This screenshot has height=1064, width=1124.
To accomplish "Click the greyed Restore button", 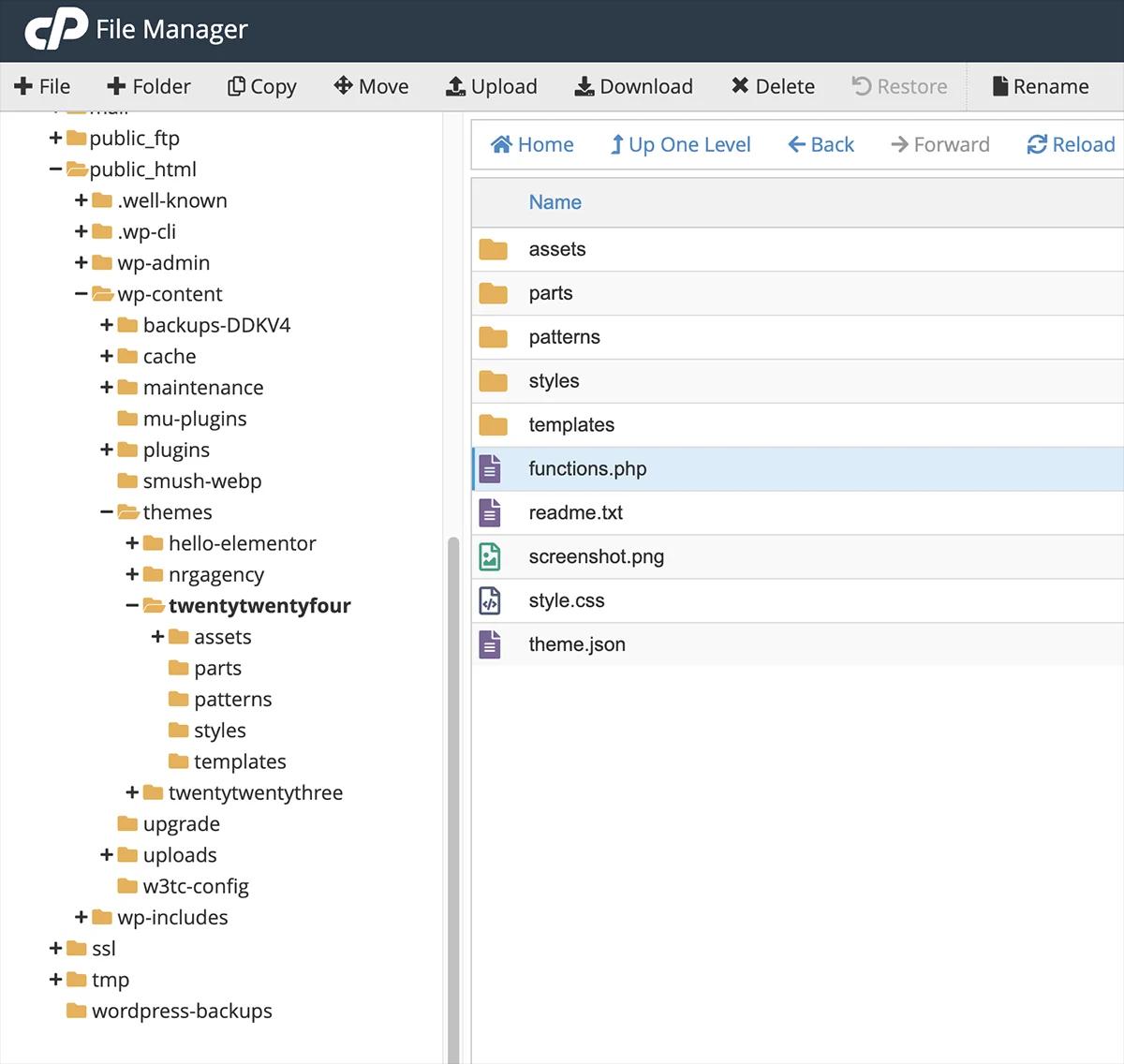I will point(899,86).
